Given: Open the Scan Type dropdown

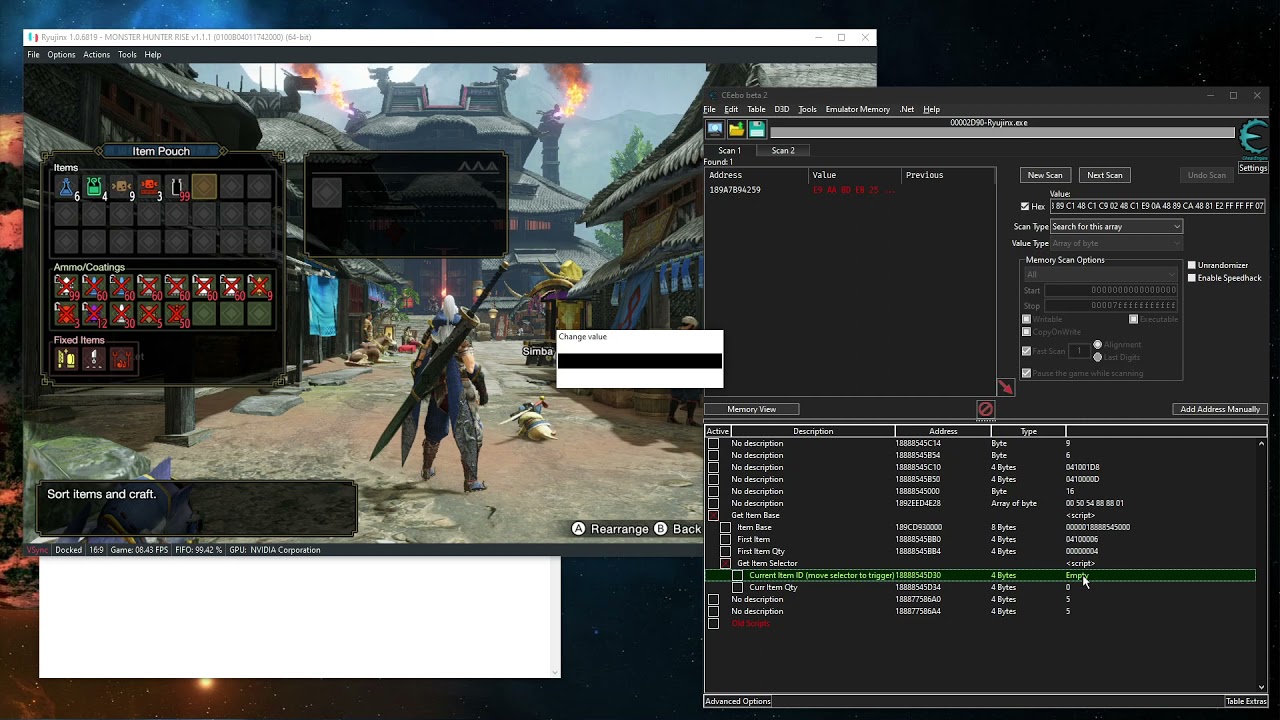Looking at the screenshot, I should tap(1115, 227).
